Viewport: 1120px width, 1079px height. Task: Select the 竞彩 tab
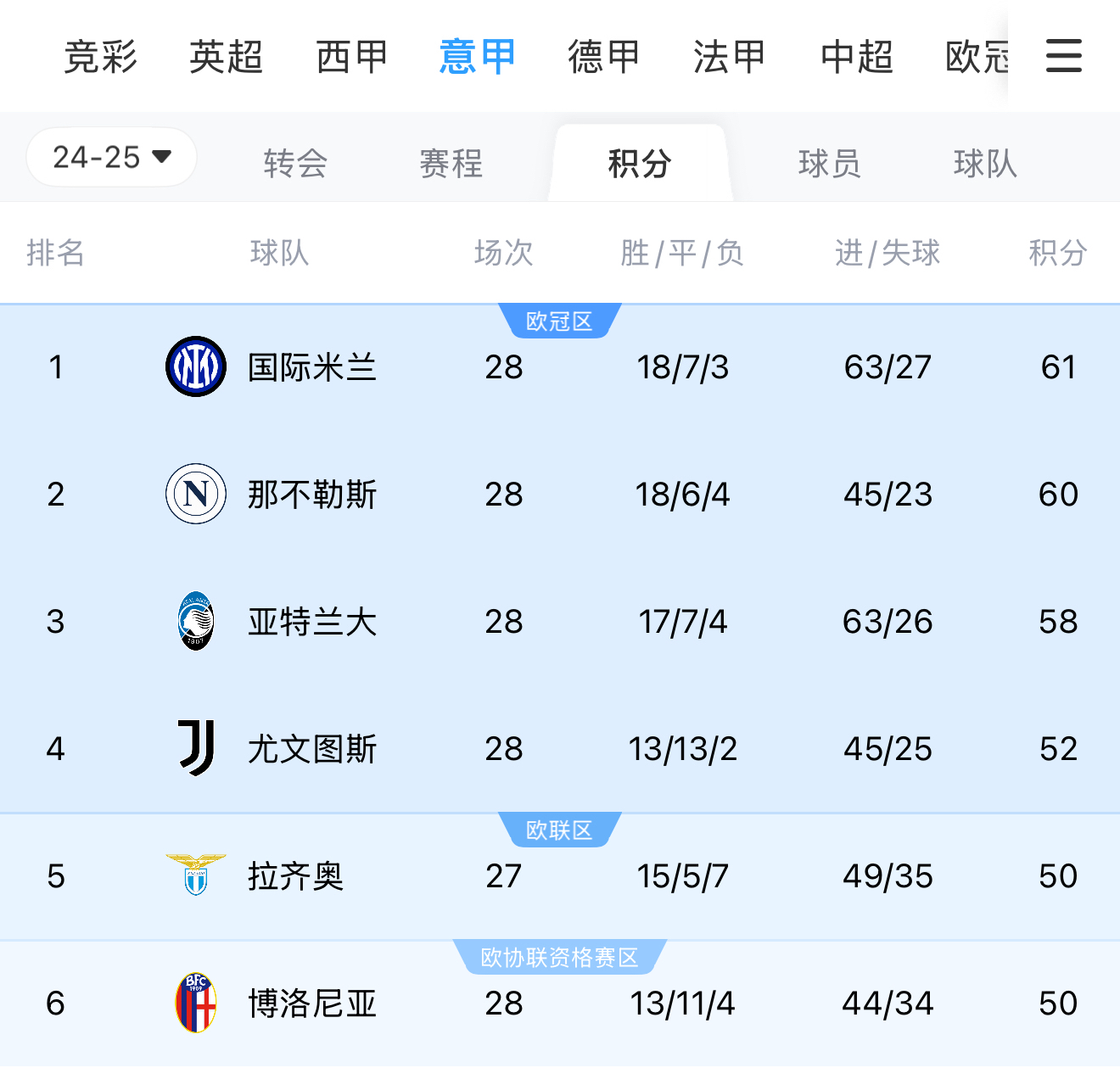(100, 57)
